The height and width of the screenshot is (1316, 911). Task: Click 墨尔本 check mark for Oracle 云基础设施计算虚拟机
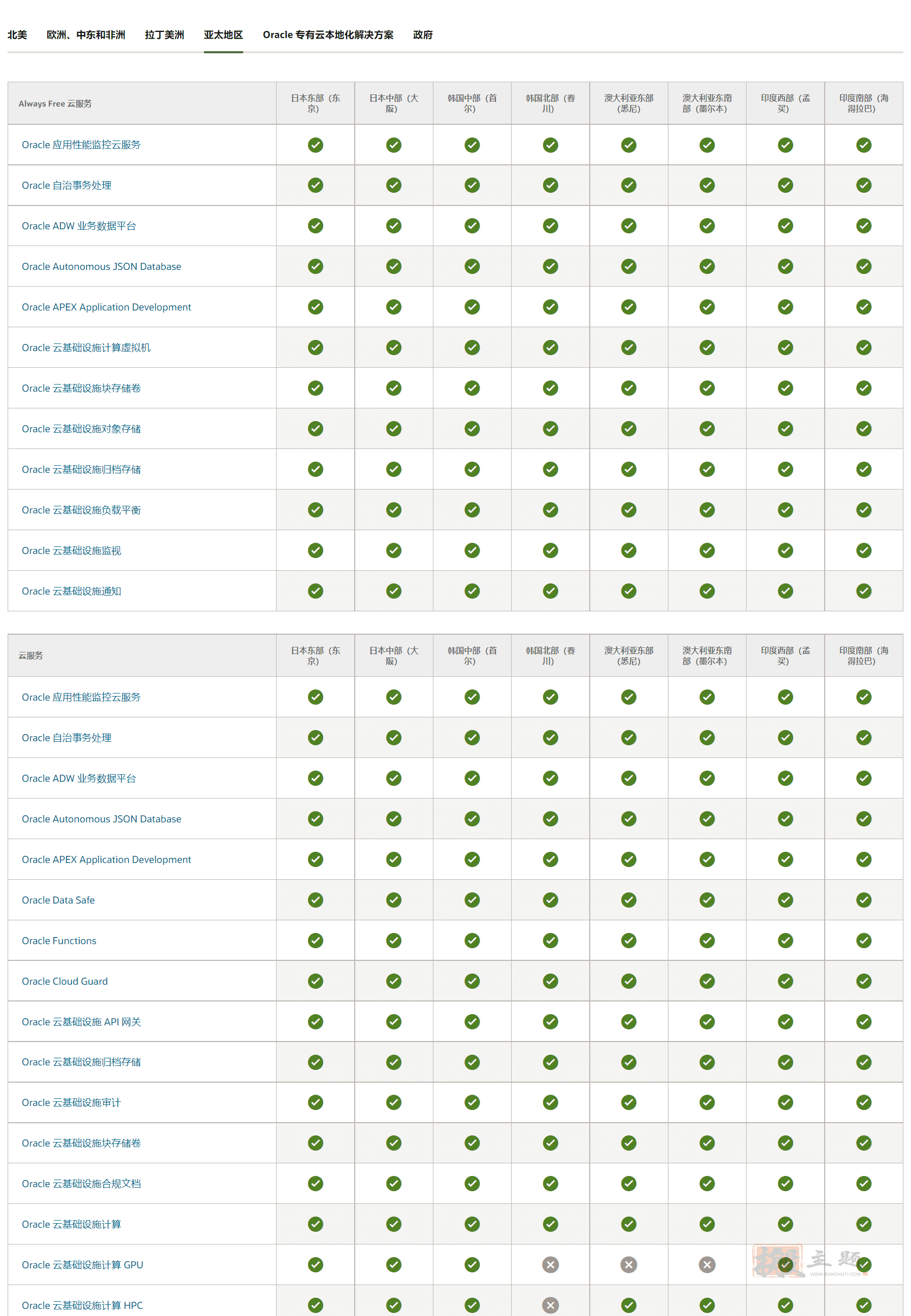(707, 348)
